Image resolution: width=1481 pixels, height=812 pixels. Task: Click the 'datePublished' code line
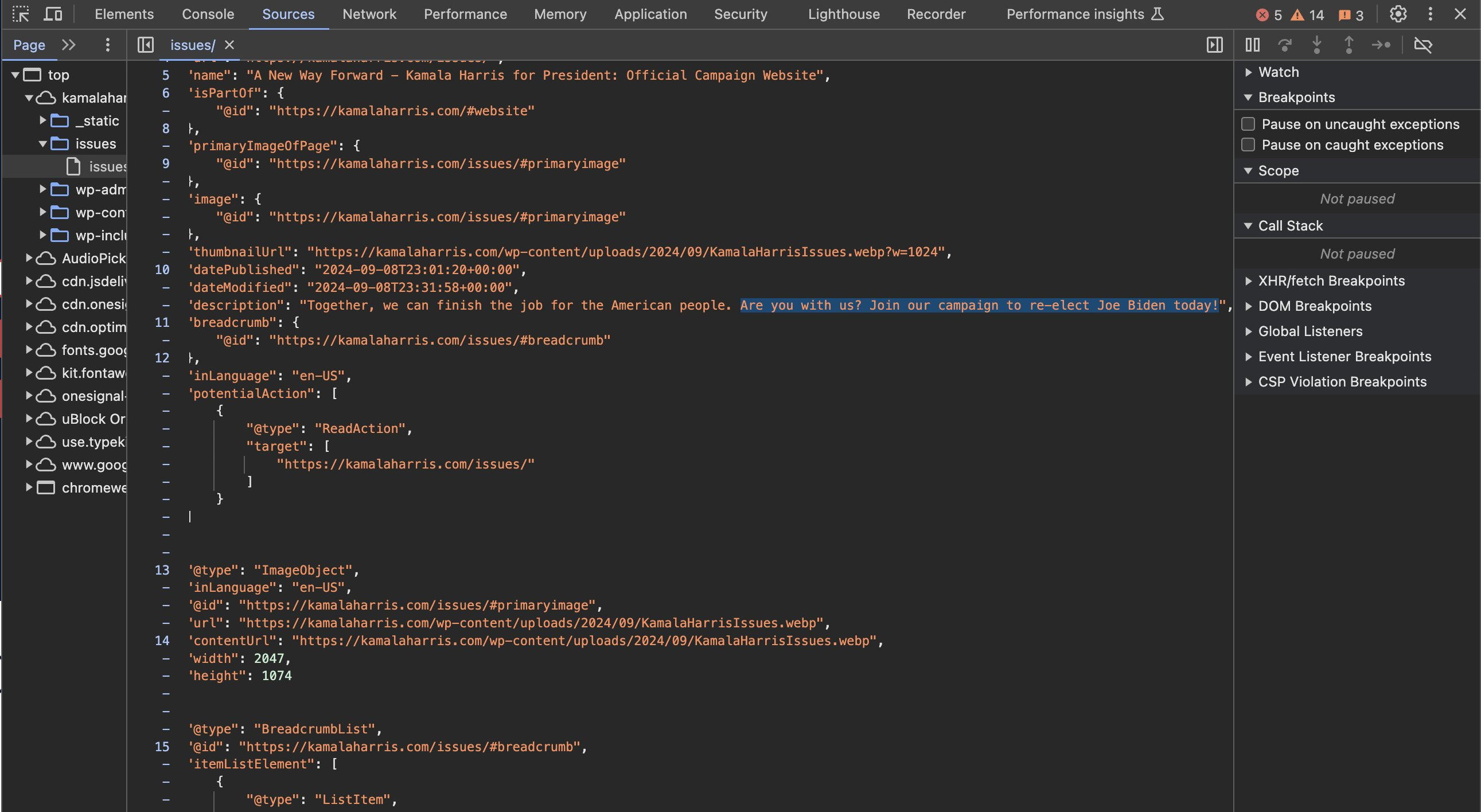(357, 270)
